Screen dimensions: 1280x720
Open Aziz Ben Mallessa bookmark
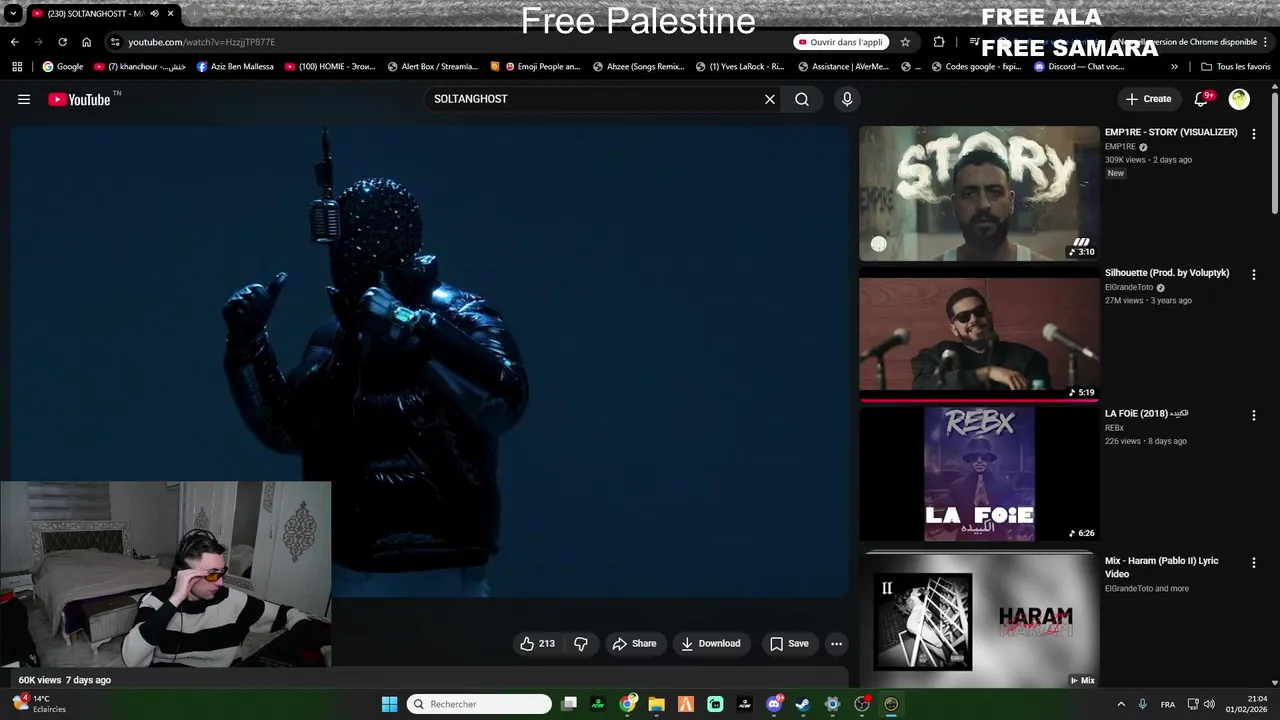click(235, 67)
